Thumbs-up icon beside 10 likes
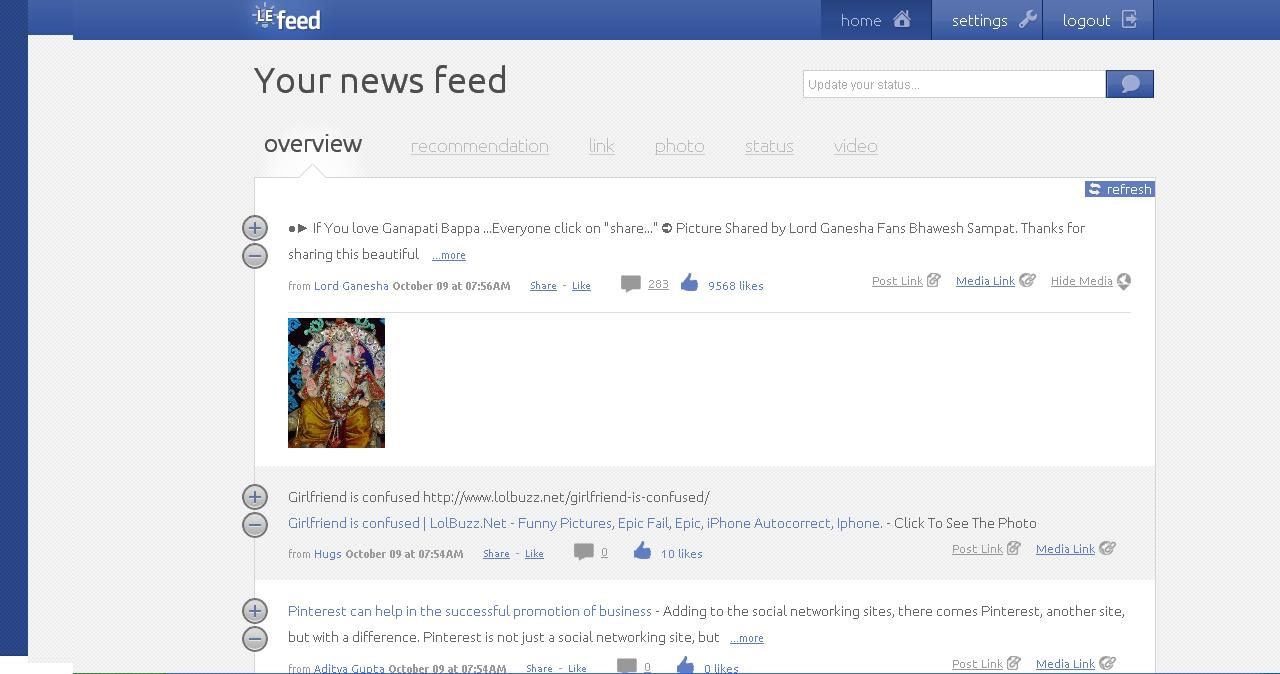1280x674 pixels. [642, 551]
